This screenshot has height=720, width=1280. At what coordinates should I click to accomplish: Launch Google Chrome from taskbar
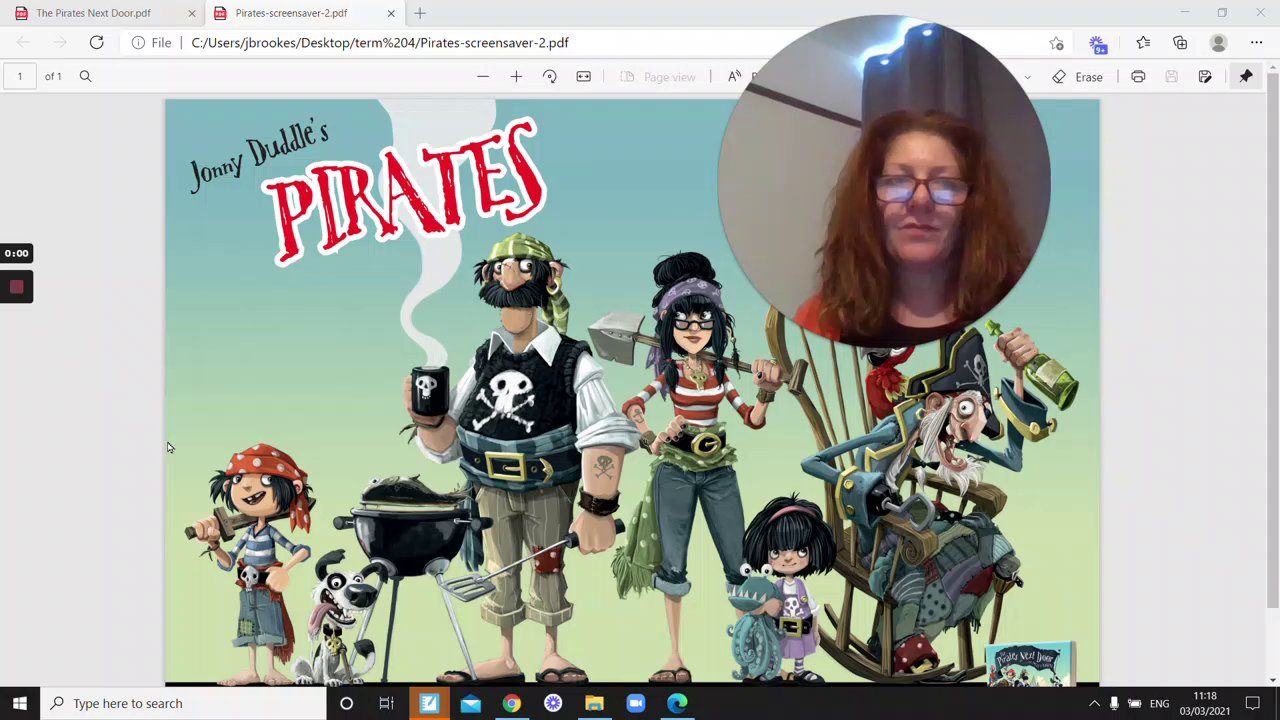pyautogui.click(x=511, y=703)
